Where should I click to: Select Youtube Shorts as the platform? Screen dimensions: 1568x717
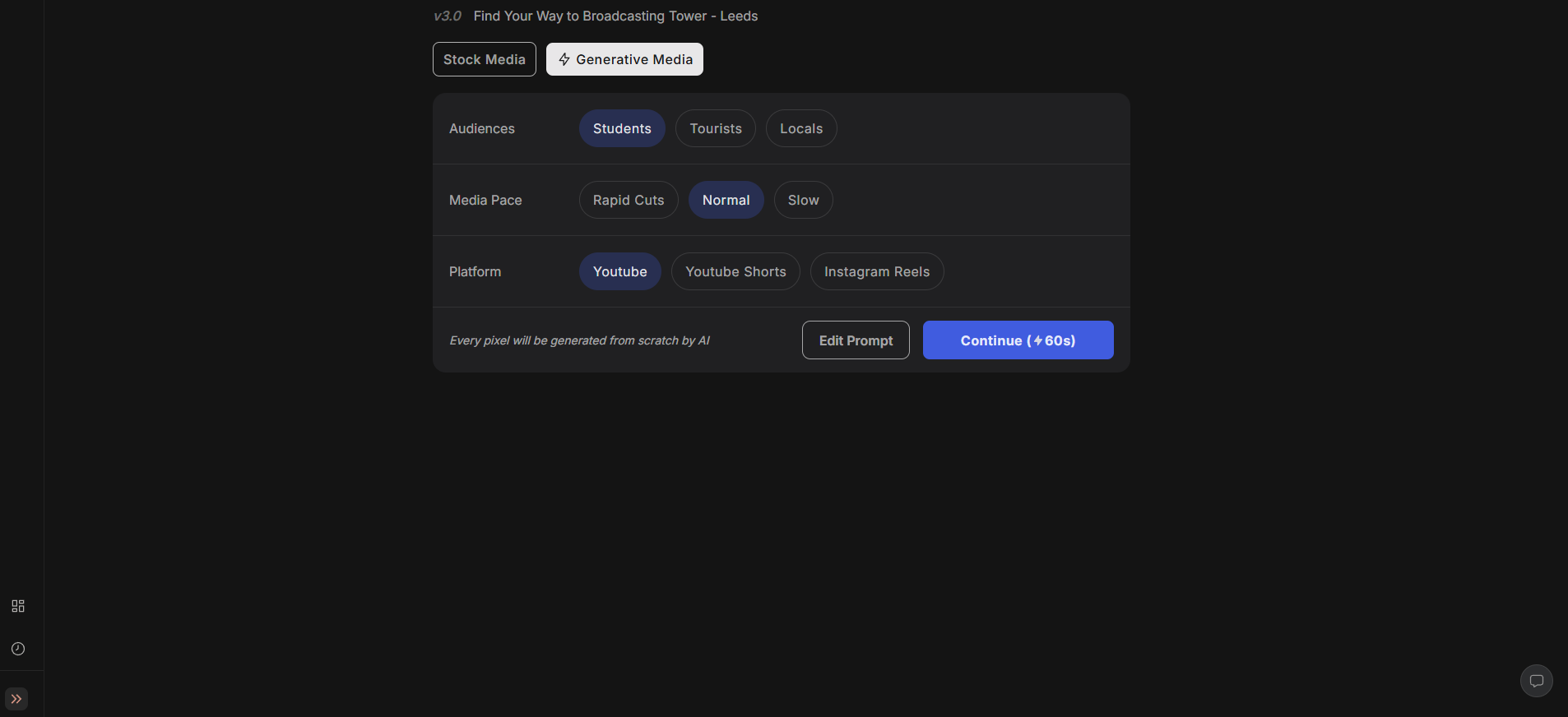pos(735,271)
